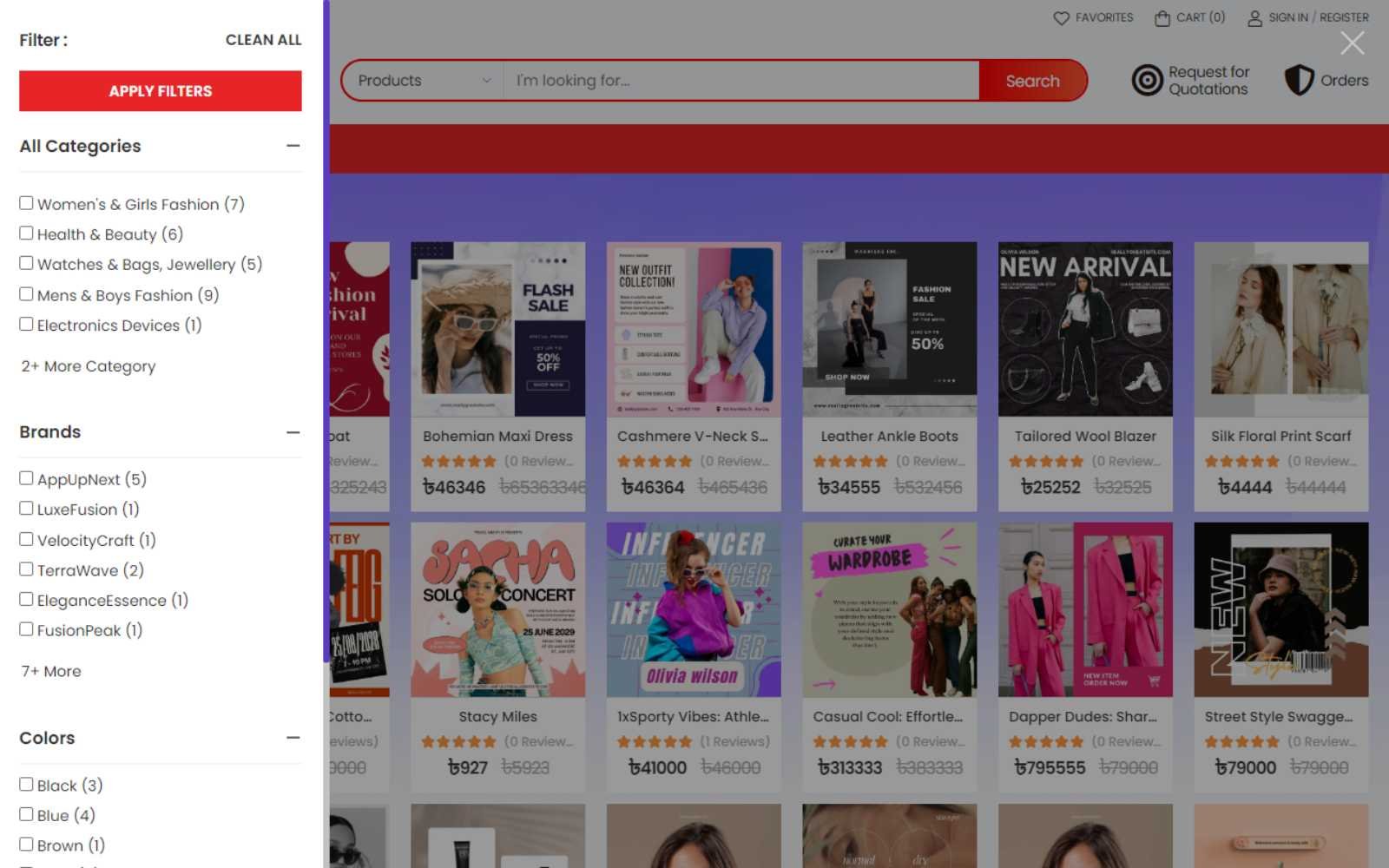Viewport: 1389px width, 868px height.
Task: Enable Electronics Devices filter
Action: pos(26,324)
